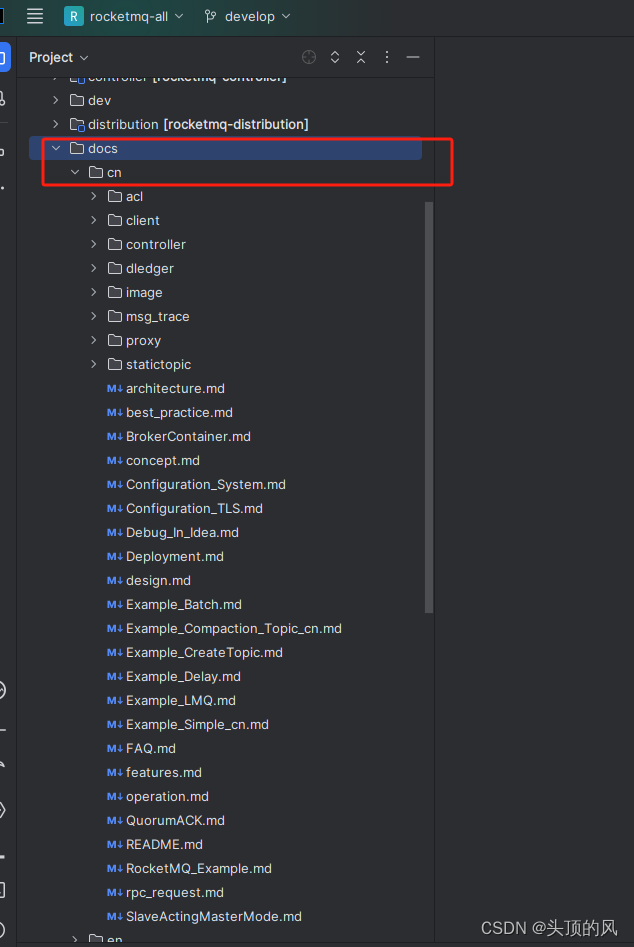This screenshot has height=947, width=634.
Task: Hide the Project tool window
Action: pyautogui.click(x=413, y=57)
